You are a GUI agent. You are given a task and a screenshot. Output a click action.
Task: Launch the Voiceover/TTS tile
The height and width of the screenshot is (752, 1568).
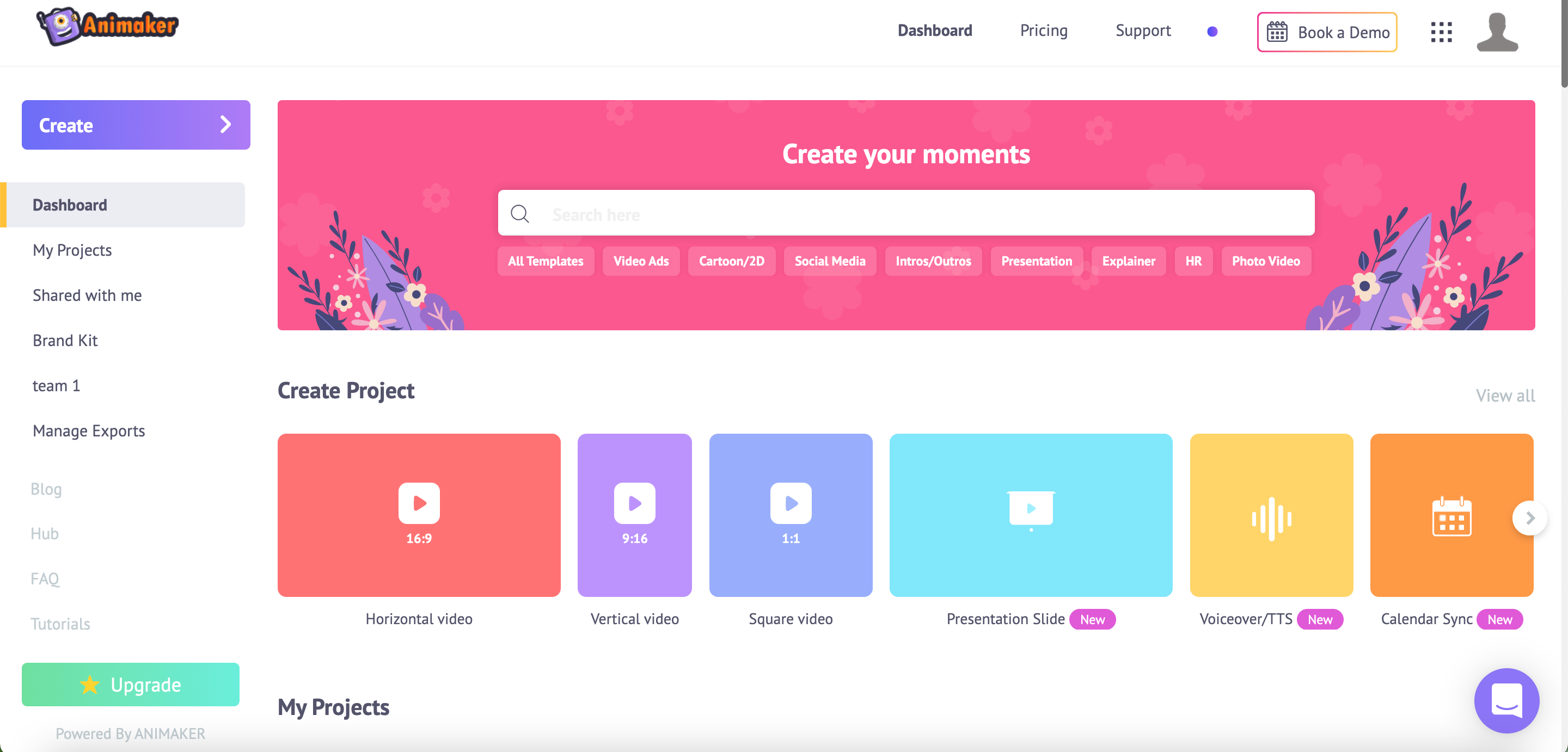(x=1271, y=515)
